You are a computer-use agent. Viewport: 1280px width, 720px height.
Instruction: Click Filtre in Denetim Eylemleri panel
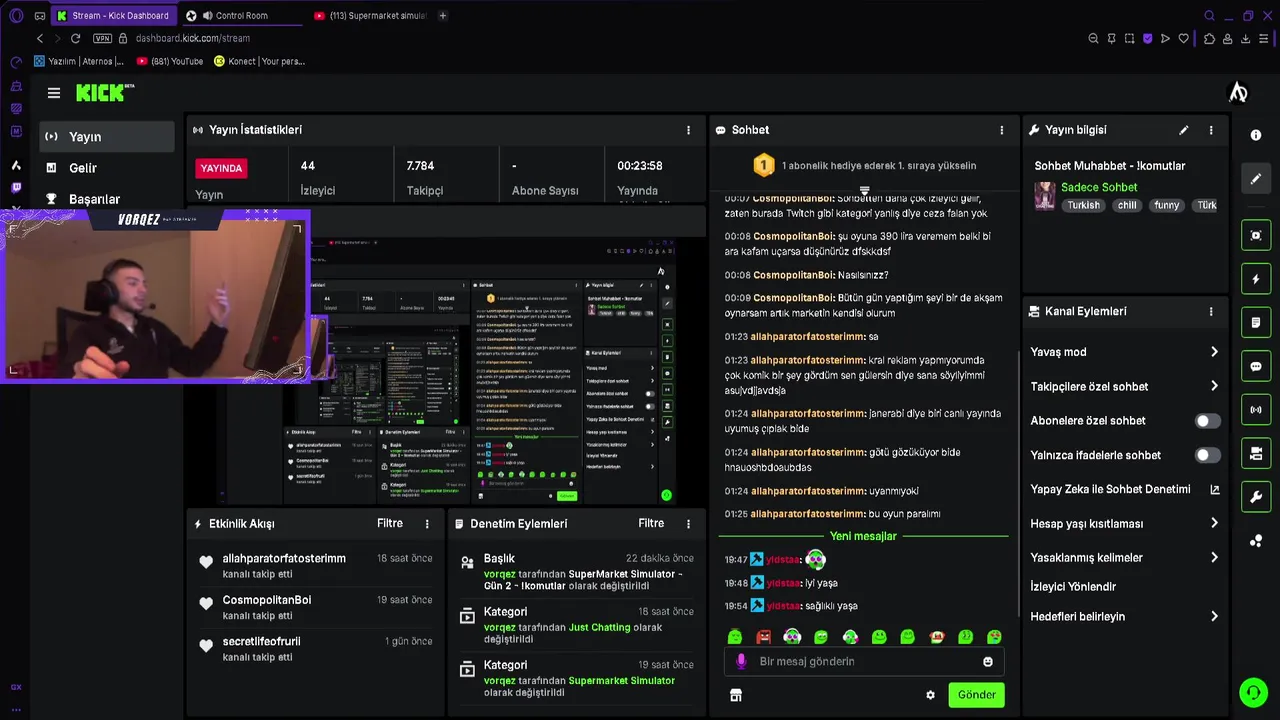(x=651, y=523)
